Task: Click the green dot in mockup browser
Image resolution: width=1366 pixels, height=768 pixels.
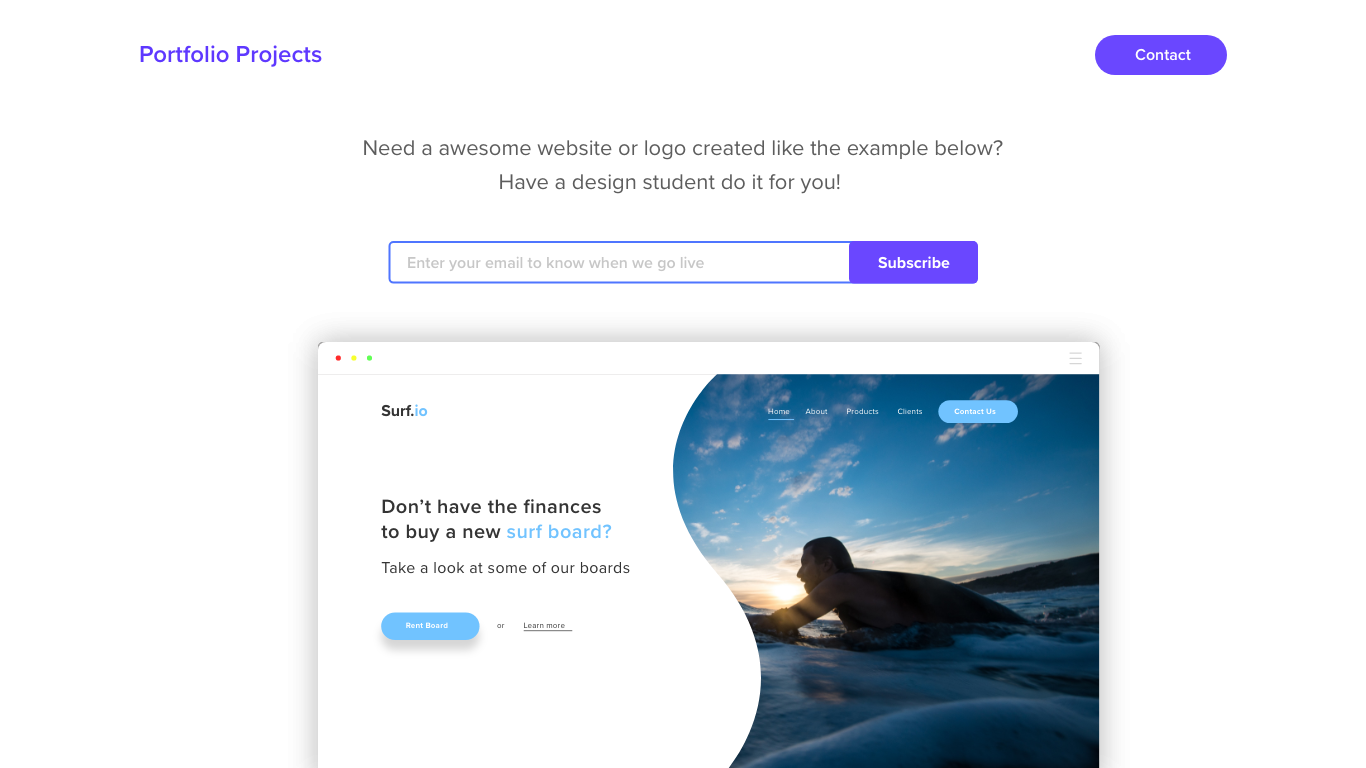Action: (x=369, y=358)
